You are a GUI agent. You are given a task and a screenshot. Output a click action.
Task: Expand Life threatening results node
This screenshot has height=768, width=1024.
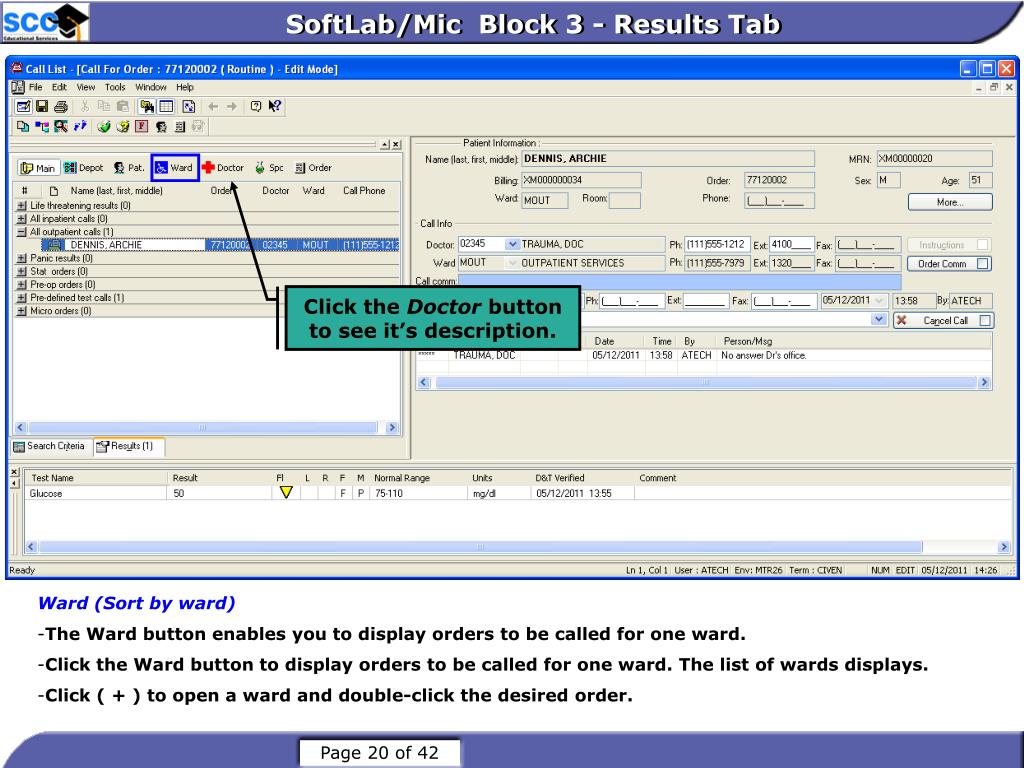click(x=22, y=205)
